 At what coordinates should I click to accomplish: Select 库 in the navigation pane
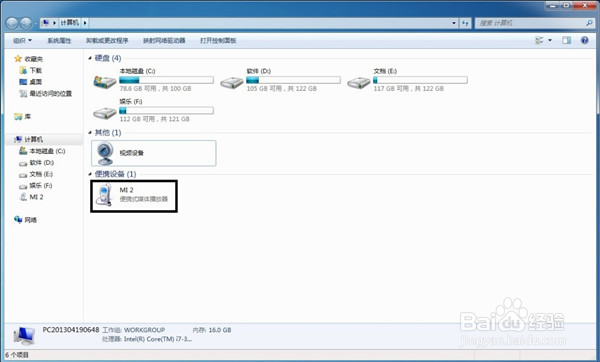23,116
